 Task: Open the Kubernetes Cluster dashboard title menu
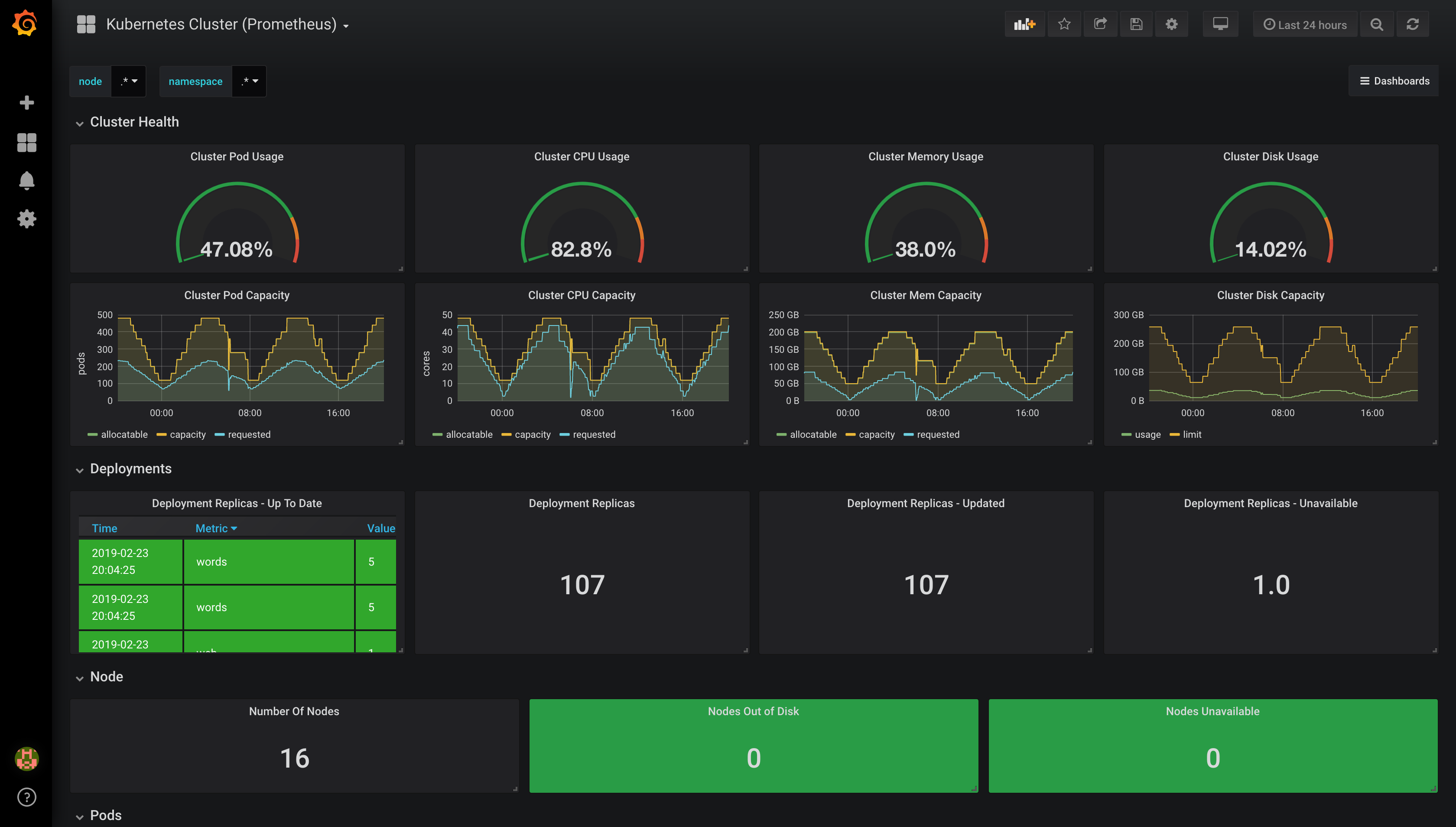click(227, 24)
